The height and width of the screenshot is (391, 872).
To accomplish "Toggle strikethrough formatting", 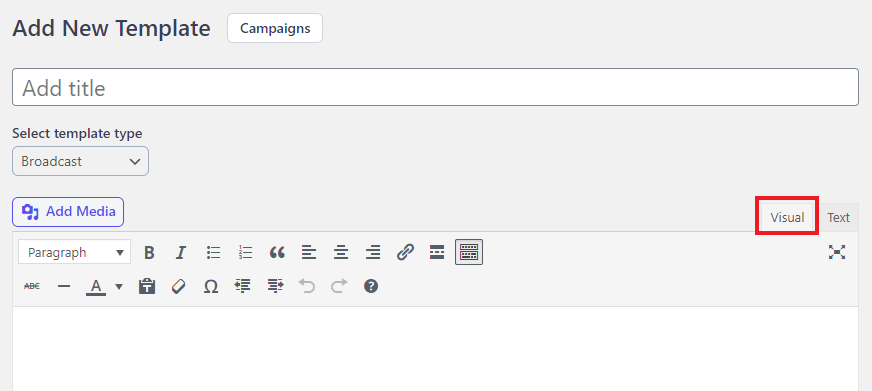I will [x=32, y=286].
